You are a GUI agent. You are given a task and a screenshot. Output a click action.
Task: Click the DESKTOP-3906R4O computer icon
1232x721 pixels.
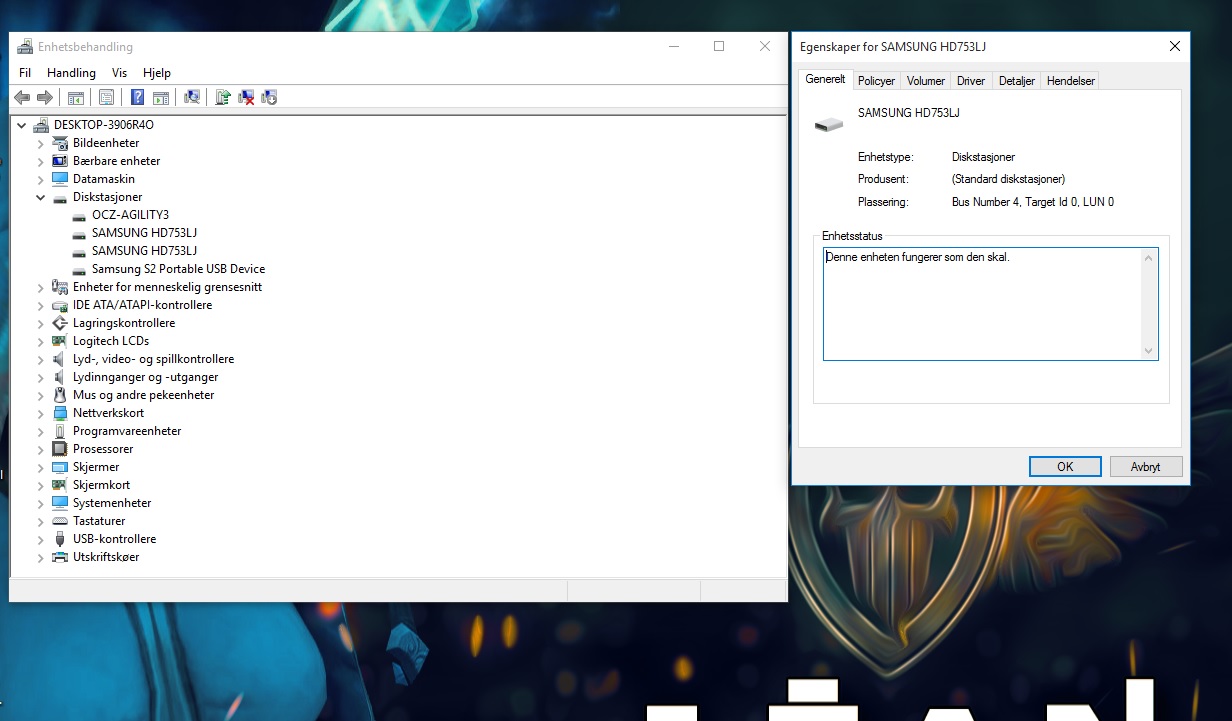[41, 125]
